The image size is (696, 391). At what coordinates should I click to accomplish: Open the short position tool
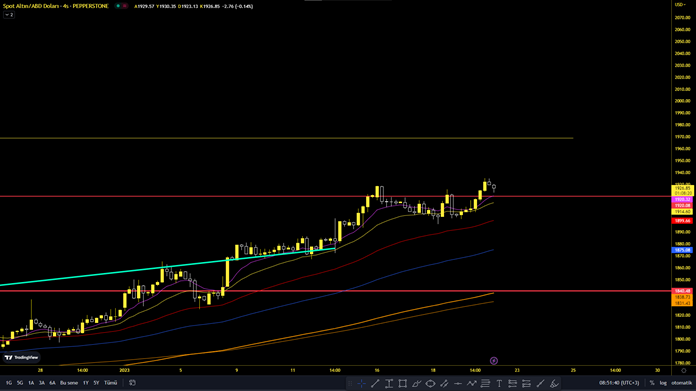pyautogui.click(x=526, y=383)
